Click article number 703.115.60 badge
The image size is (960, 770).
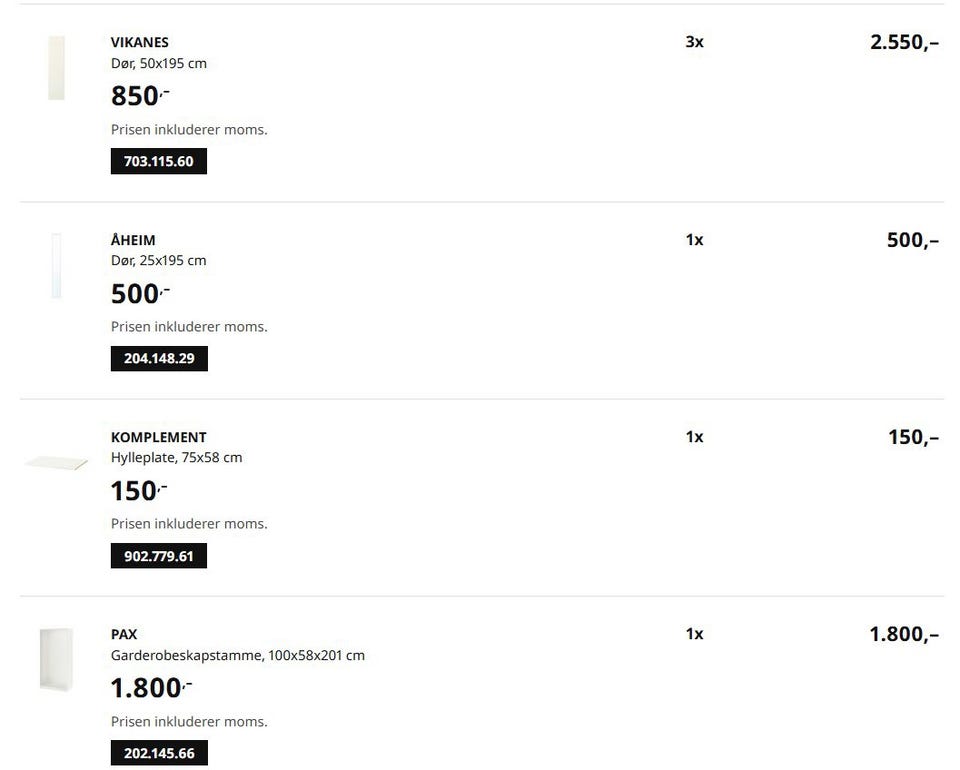click(158, 161)
